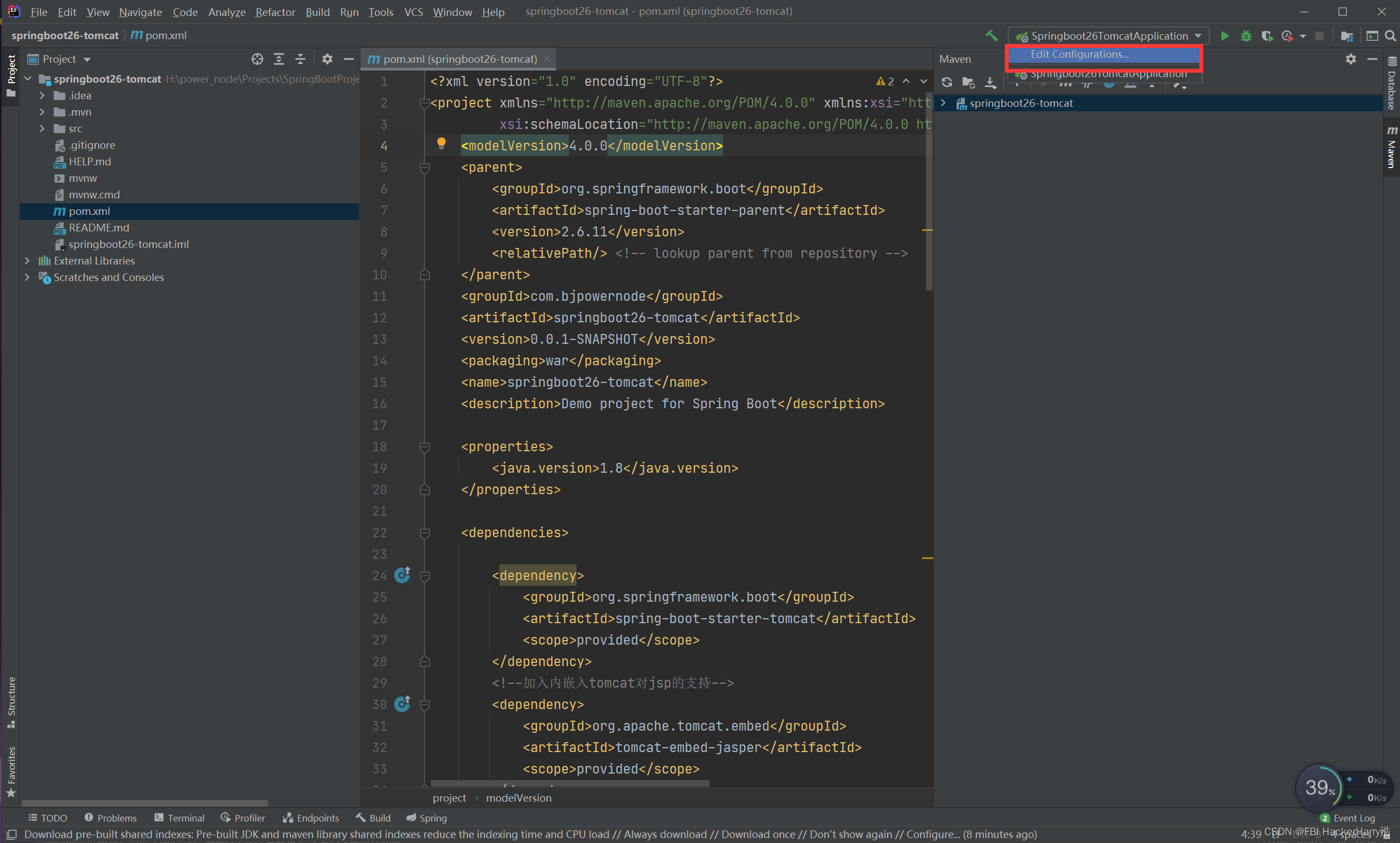Open the Endpoints tool window button
Image resolution: width=1400 pixels, height=843 pixels.
(311, 818)
